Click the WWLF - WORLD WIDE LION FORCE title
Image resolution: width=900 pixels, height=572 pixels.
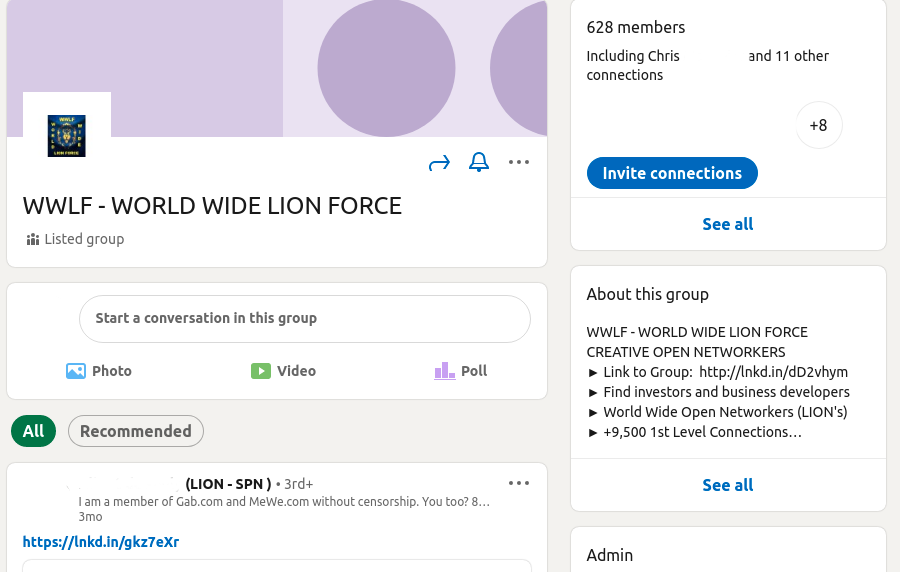tap(212, 206)
